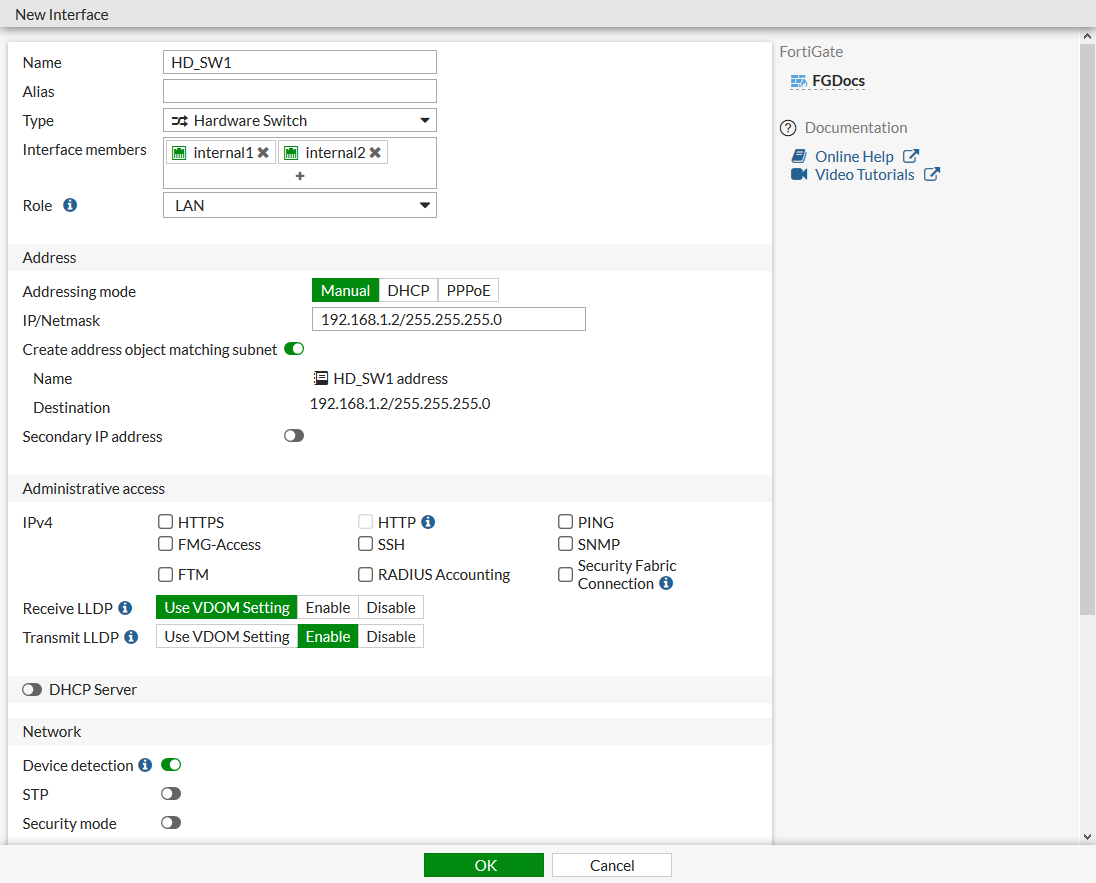Open the Video Tutorials link
Screen dimensions: 1096x883
tap(866, 174)
